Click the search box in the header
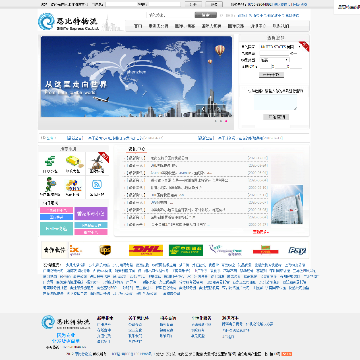 (x=170, y=15)
